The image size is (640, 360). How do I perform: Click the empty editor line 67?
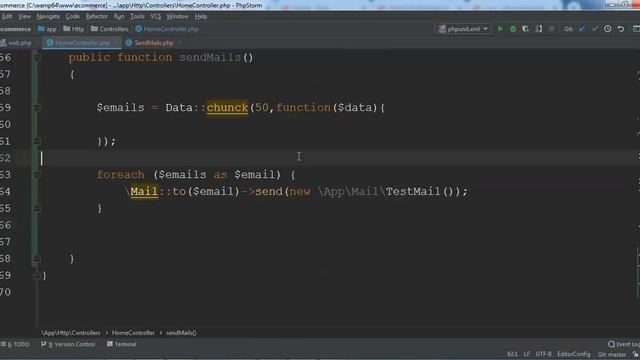[x=339, y=242]
